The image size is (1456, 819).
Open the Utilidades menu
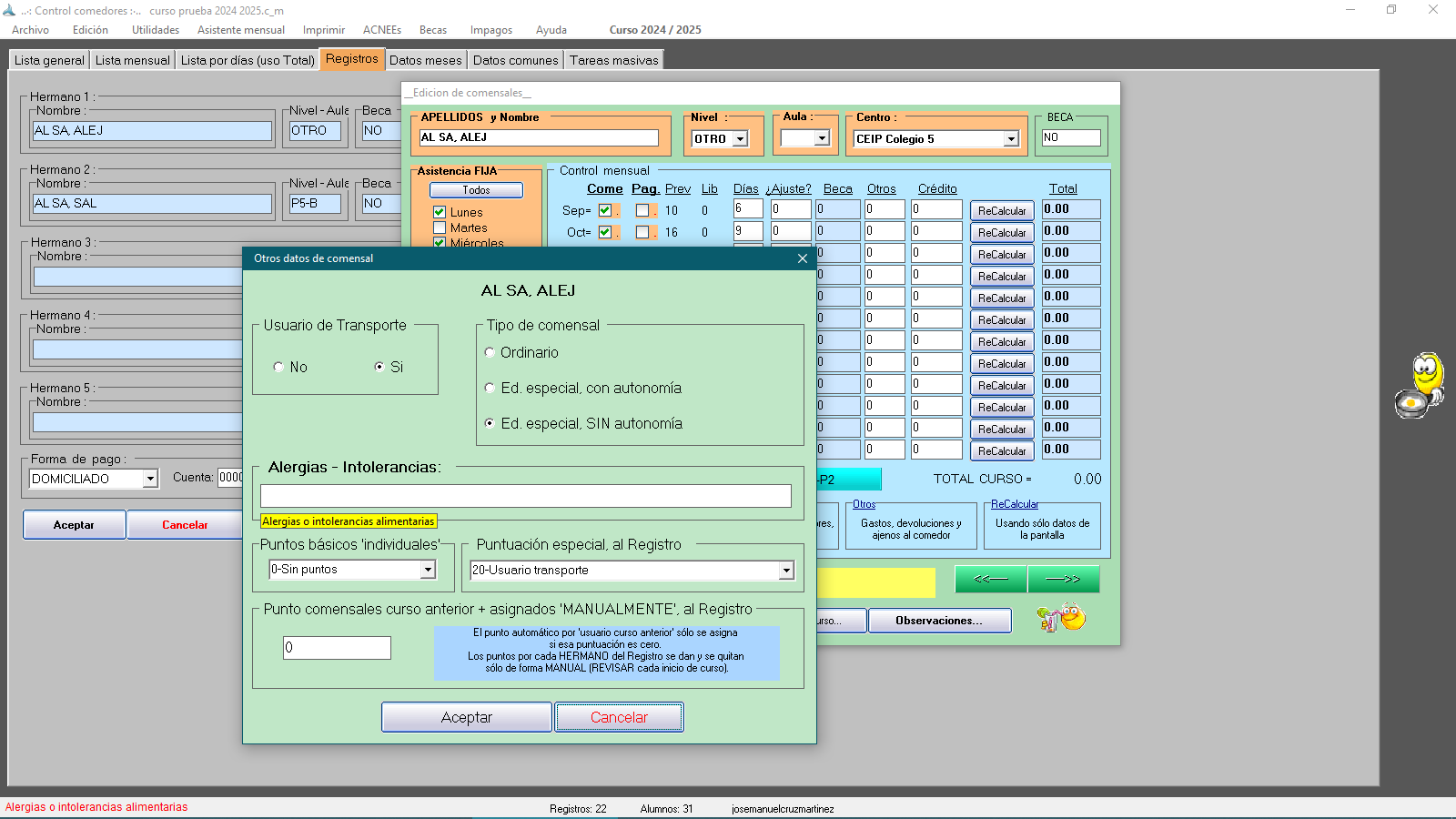(156, 30)
